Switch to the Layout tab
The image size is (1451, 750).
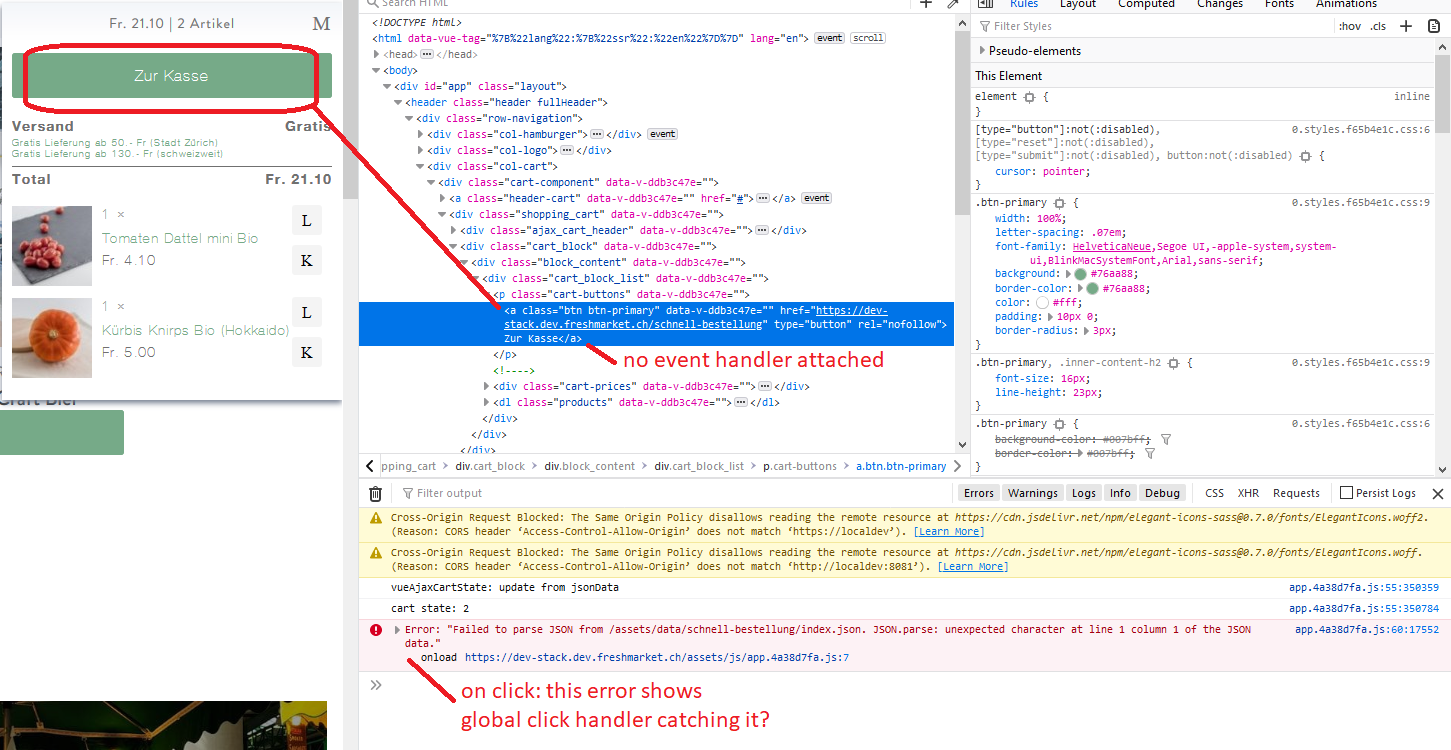point(1078,4)
